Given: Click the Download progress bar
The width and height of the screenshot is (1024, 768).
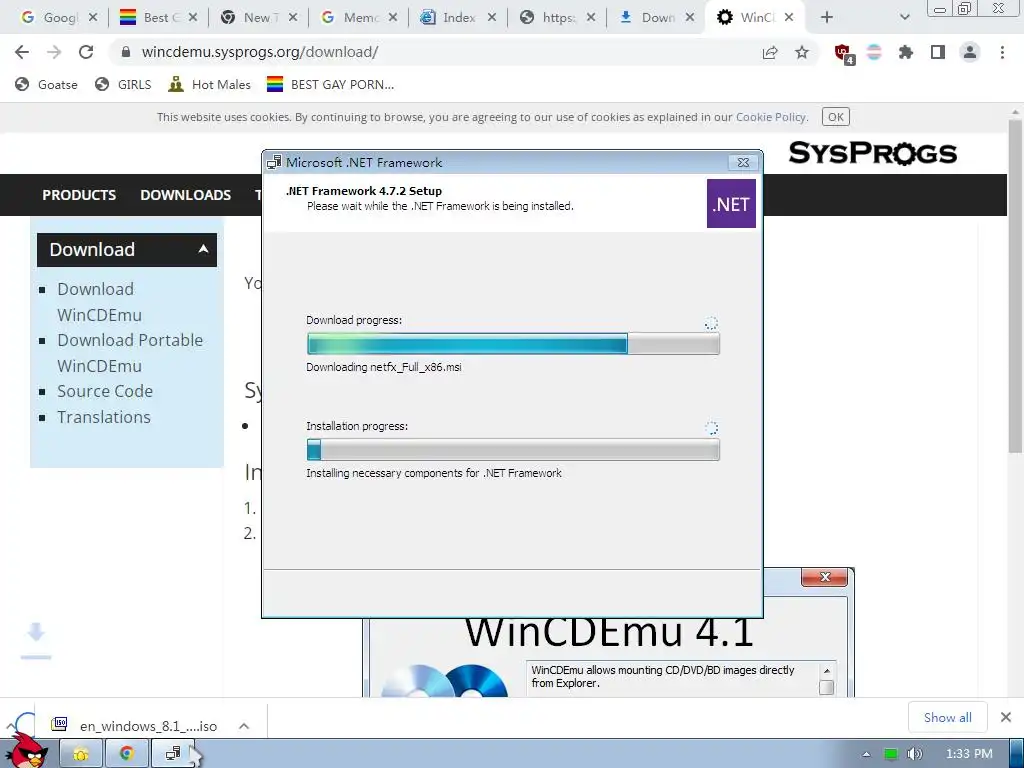Looking at the screenshot, I should (513, 344).
